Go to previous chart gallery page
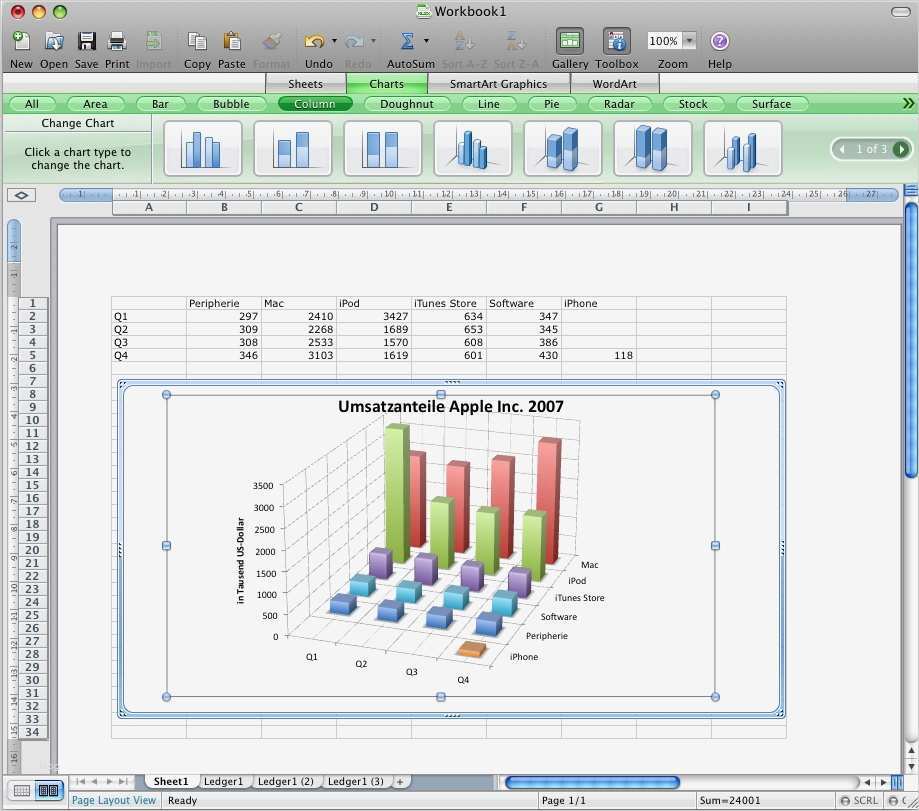The height and width of the screenshot is (811, 919). coord(842,149)
